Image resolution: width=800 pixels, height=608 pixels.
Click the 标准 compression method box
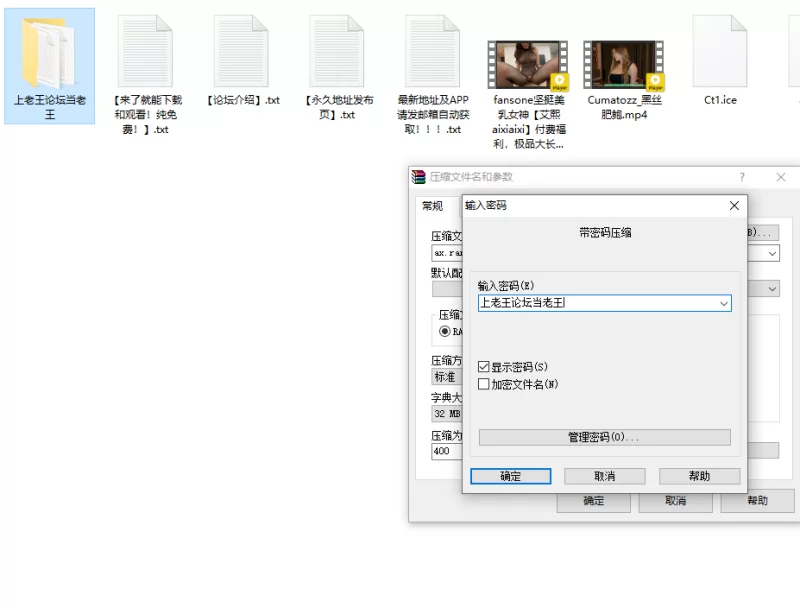tap(447, 377)
